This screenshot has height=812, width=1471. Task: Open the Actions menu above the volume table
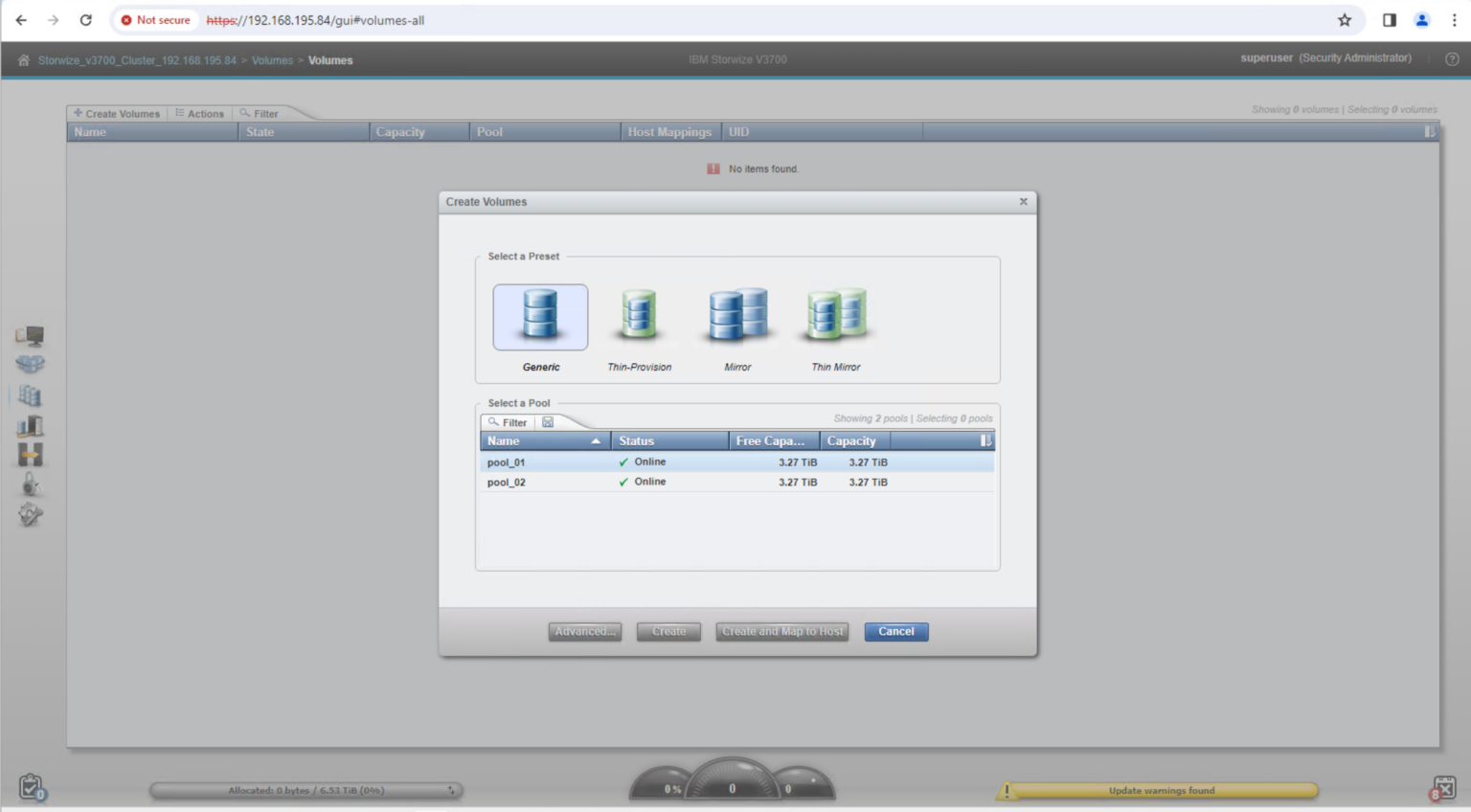[x=200, y=113]
